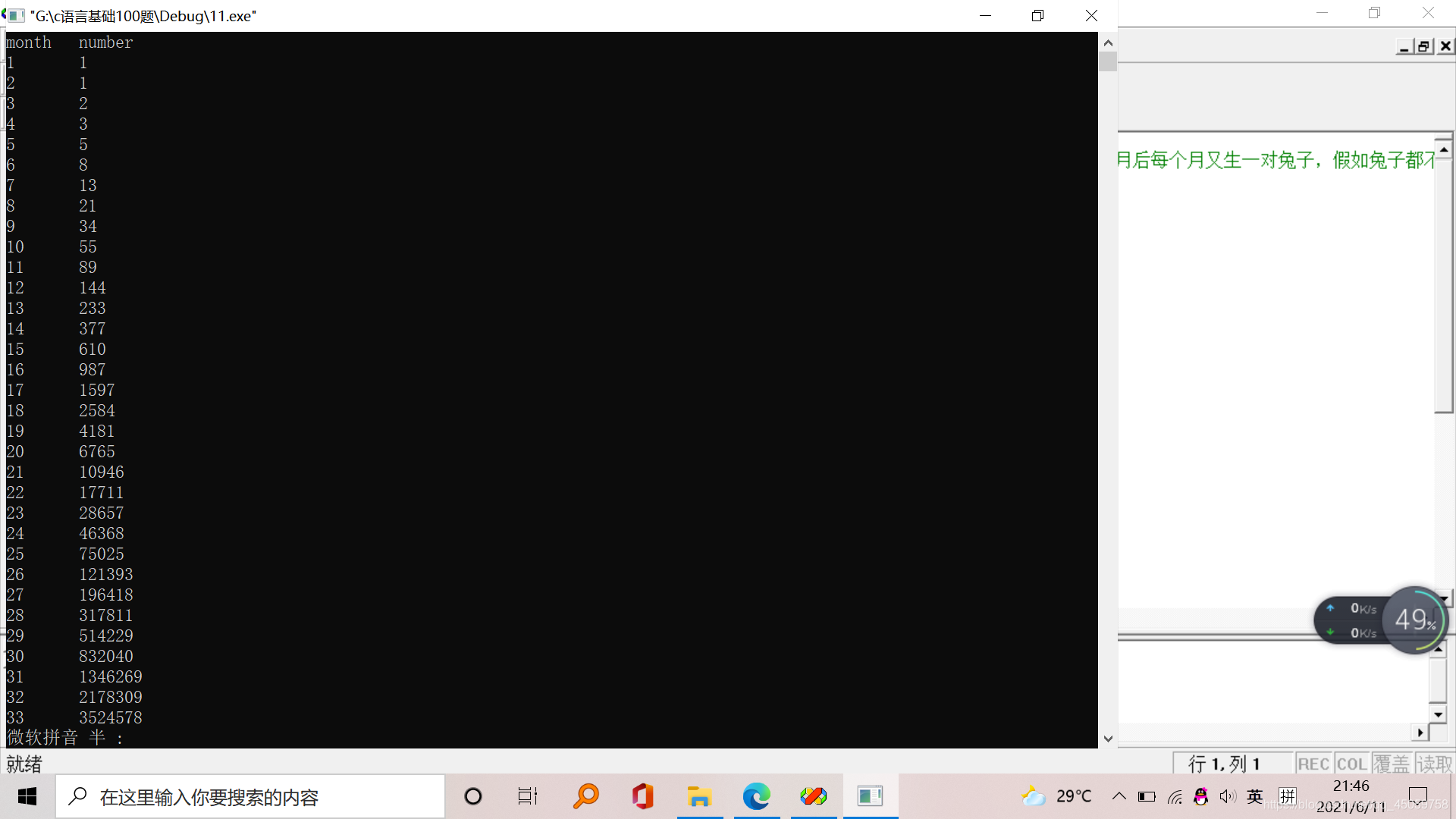Open Microsoft Office from taskbar
Viewport: 1456px width, 819px height.
pos(643,796)
